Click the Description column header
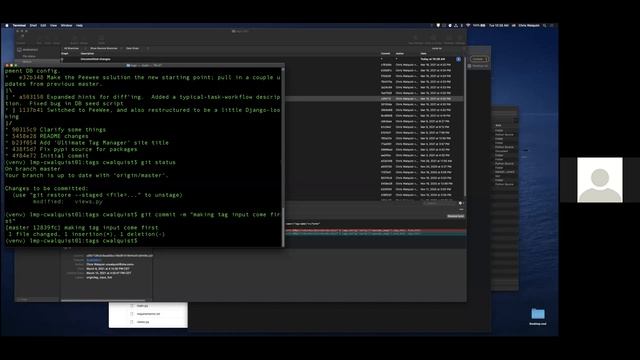Screen dimensions: 640x360 [87, 53]
